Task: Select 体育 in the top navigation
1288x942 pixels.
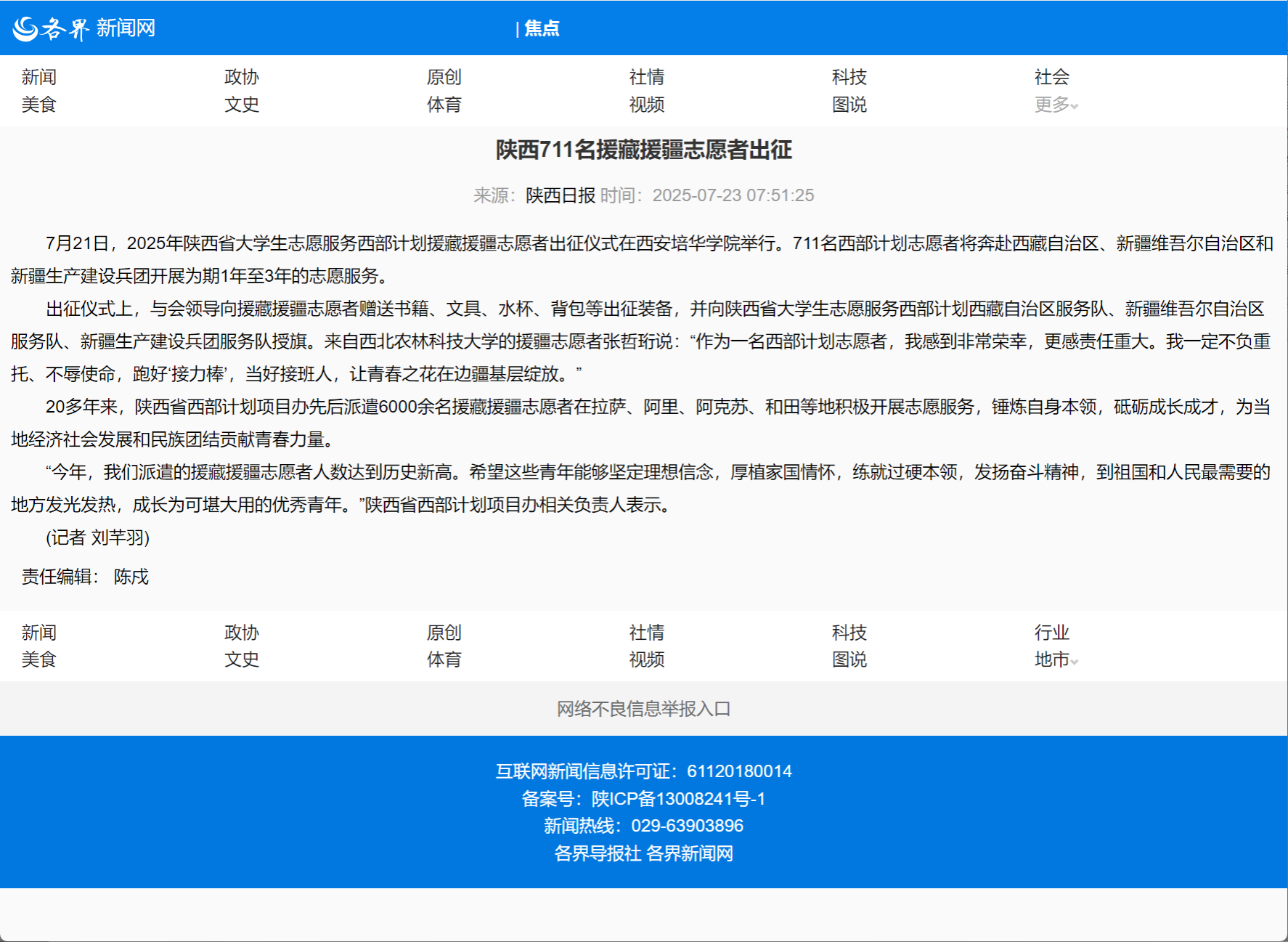Action: click(444, 105)
